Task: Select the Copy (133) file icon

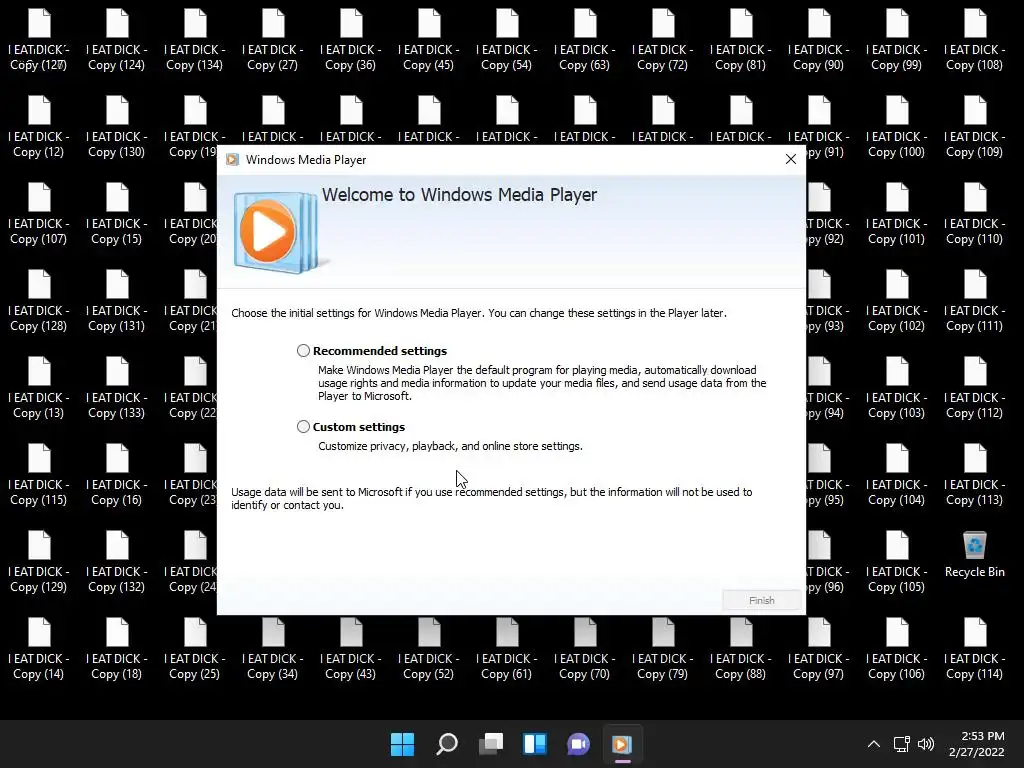Action: (117, 388)
